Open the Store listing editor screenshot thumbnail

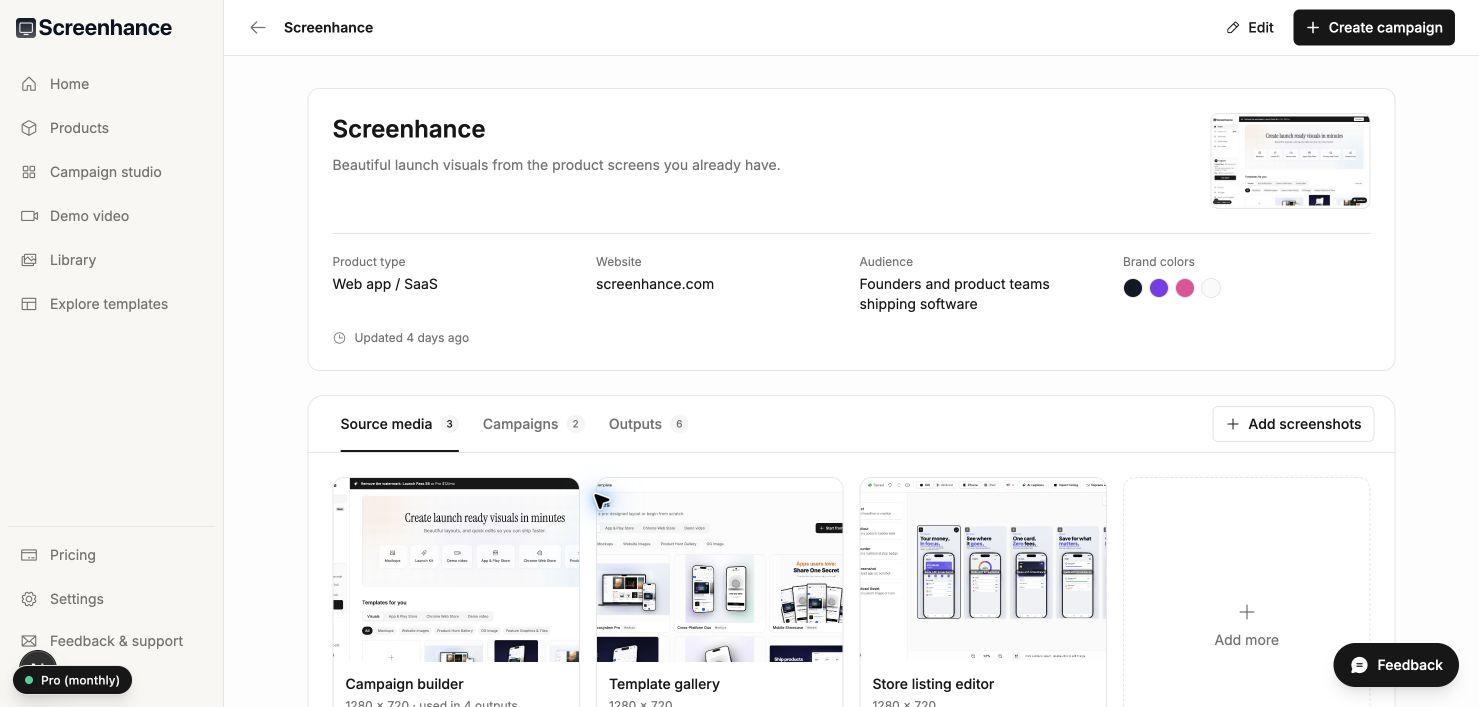click(983, 570)
